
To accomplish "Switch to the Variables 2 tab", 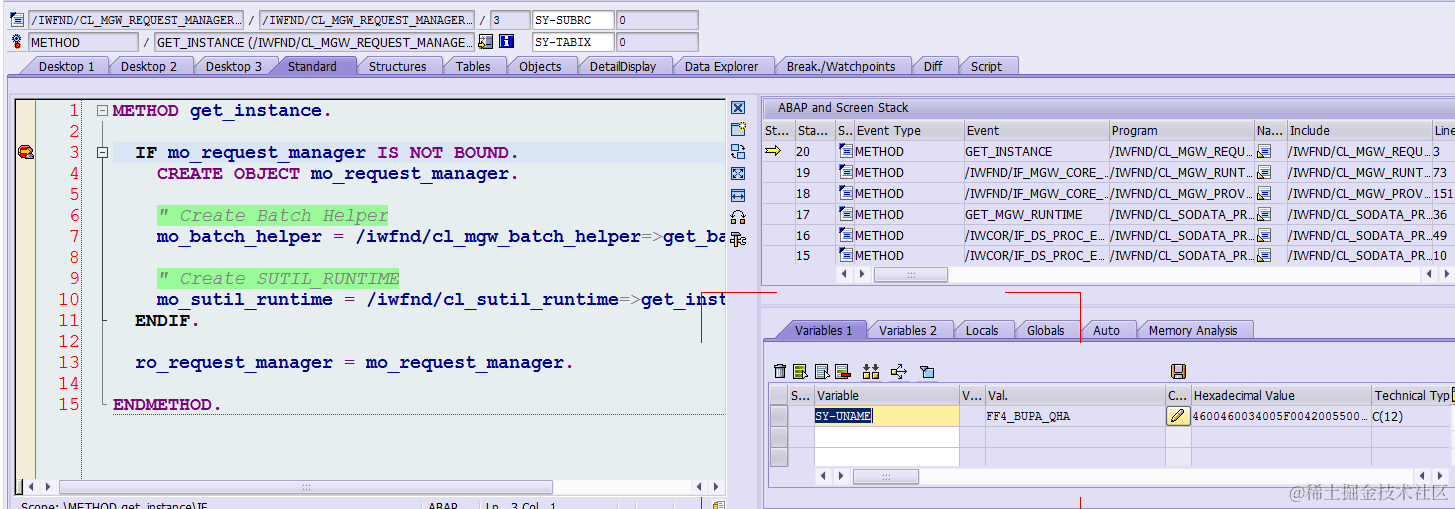I will click(x=908, y=330).
